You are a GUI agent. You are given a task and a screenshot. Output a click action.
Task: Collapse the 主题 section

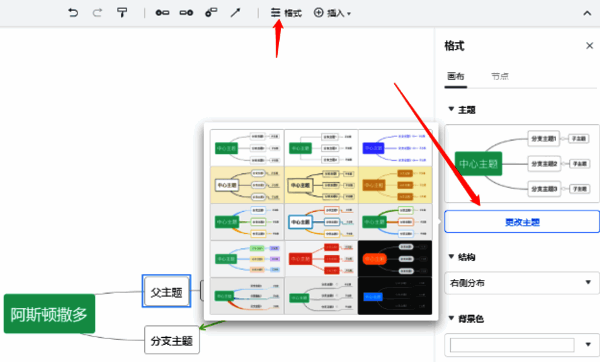pos(451,109)
